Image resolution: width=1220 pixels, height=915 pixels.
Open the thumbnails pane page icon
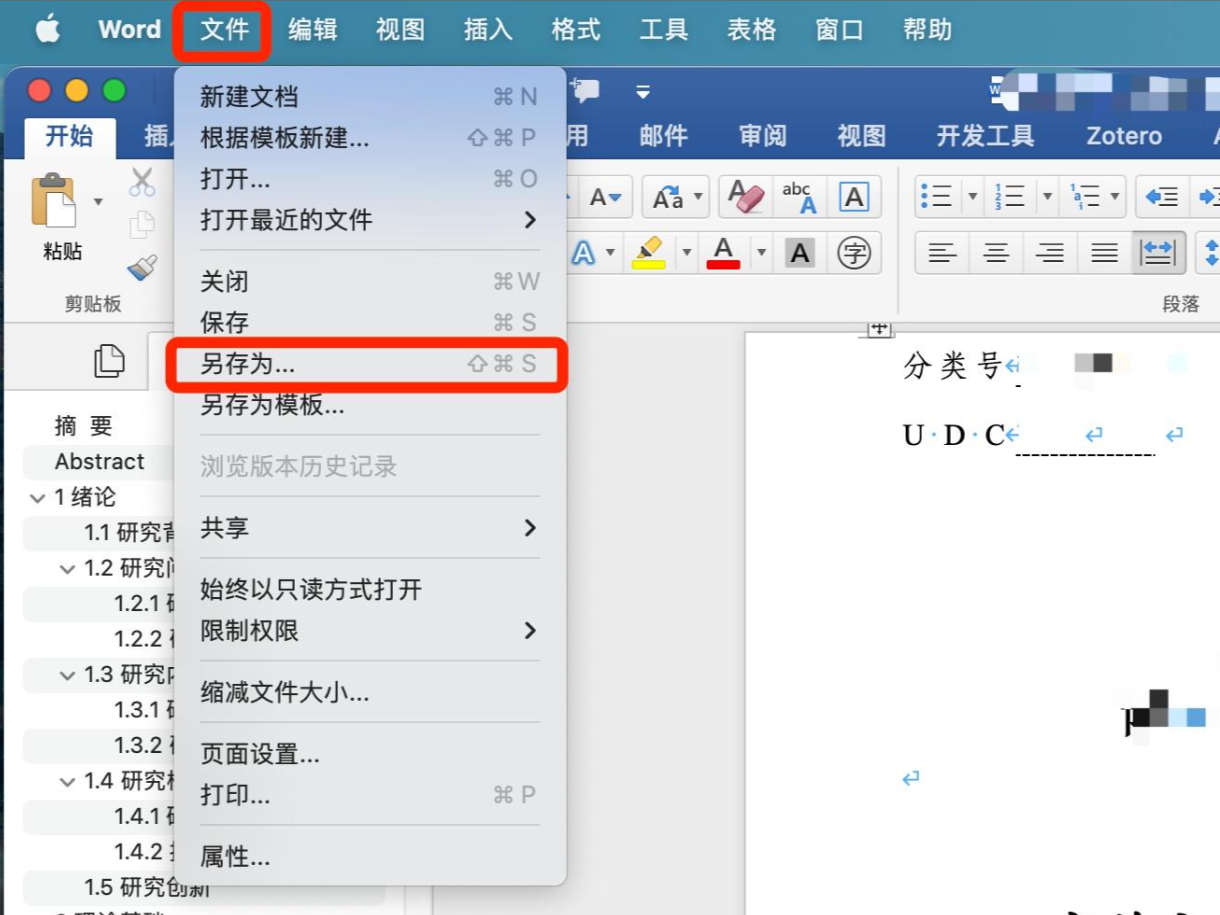(109, 361)
